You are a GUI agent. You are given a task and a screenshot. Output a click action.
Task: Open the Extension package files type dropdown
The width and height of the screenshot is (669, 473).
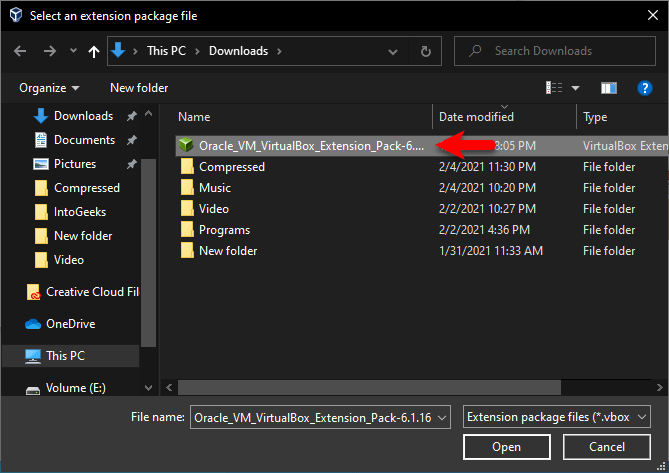[x=556, y=417]
